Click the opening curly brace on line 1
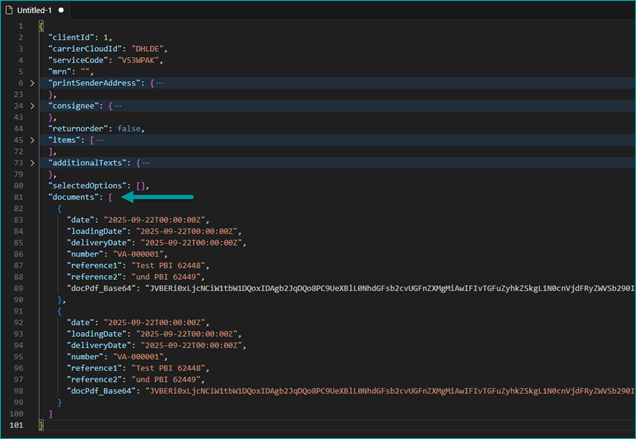 point(41,26)
